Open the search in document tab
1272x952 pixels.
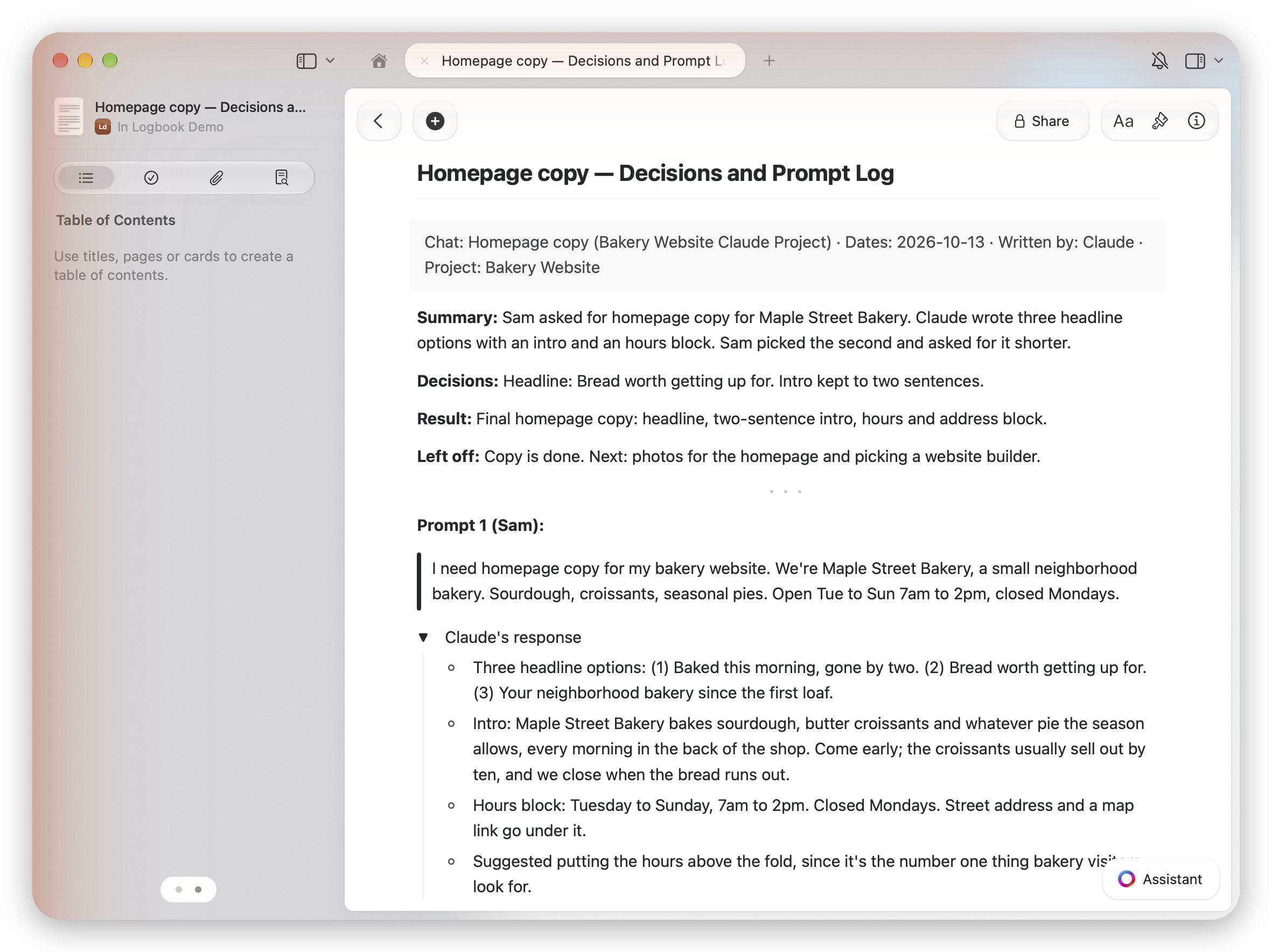coord(281,178)
